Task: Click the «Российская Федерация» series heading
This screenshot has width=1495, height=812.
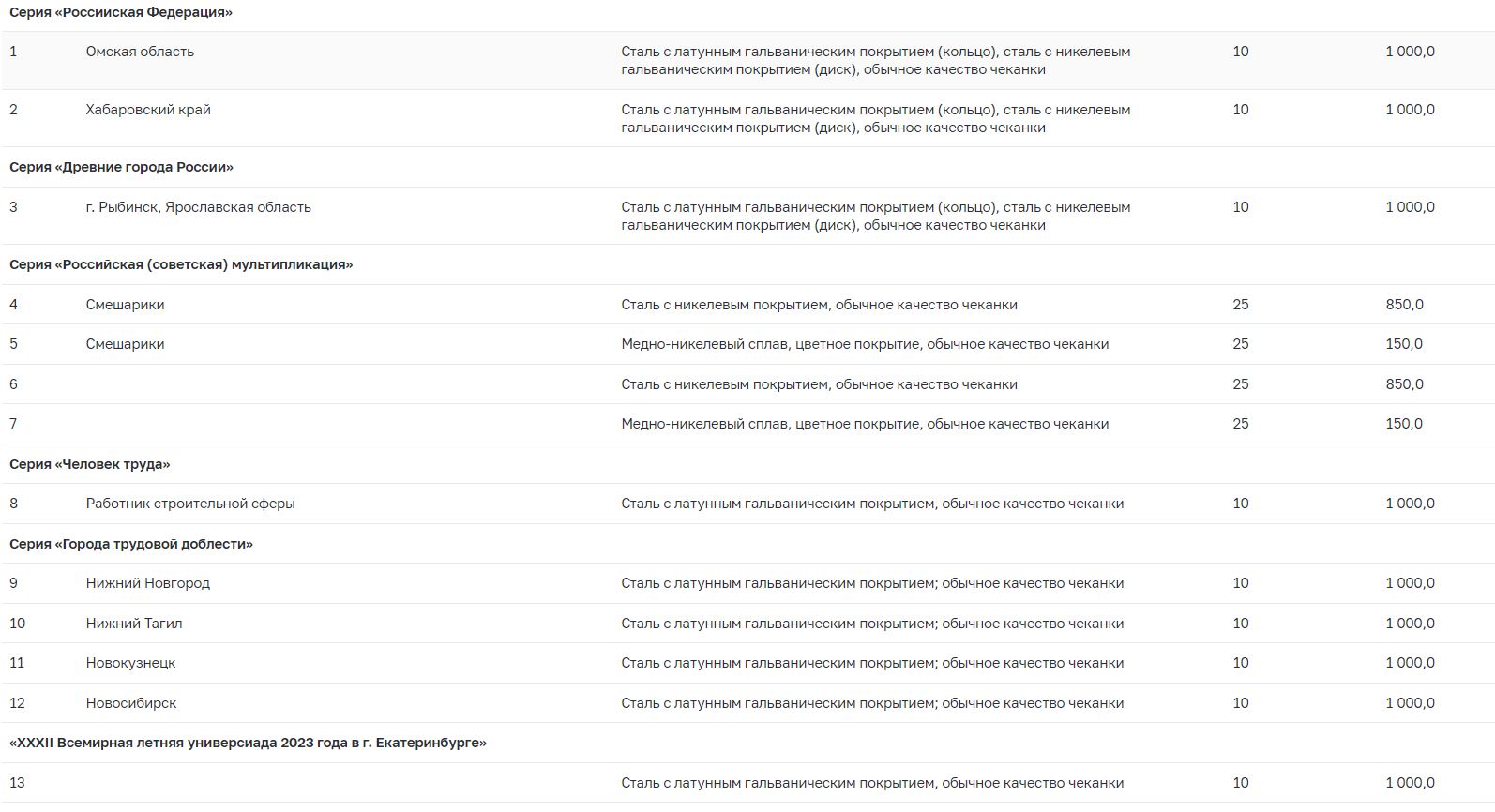Action: 121,13
